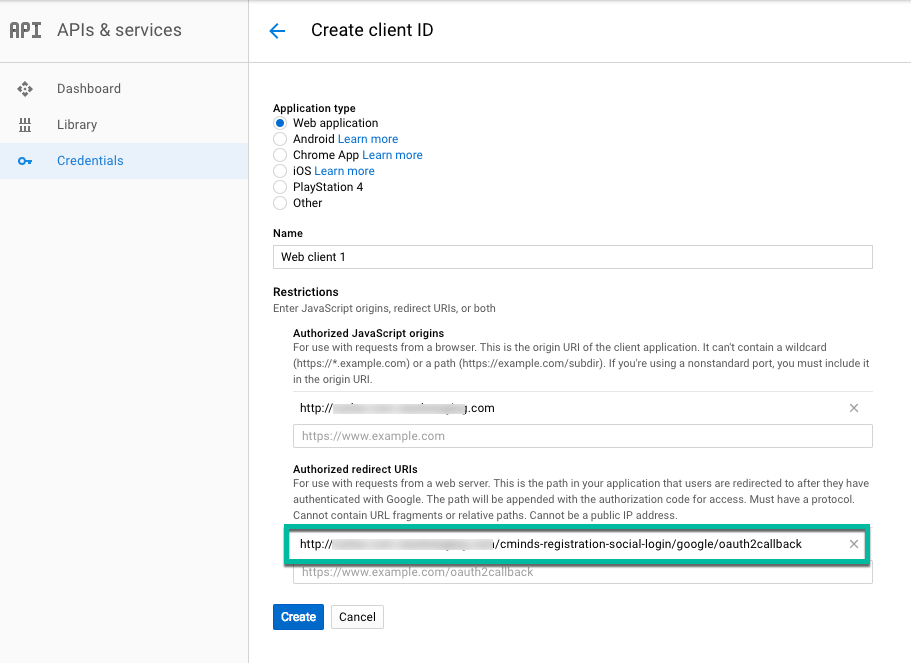Remove the JavaScript origin entry with X

click(x=853, y=408)
